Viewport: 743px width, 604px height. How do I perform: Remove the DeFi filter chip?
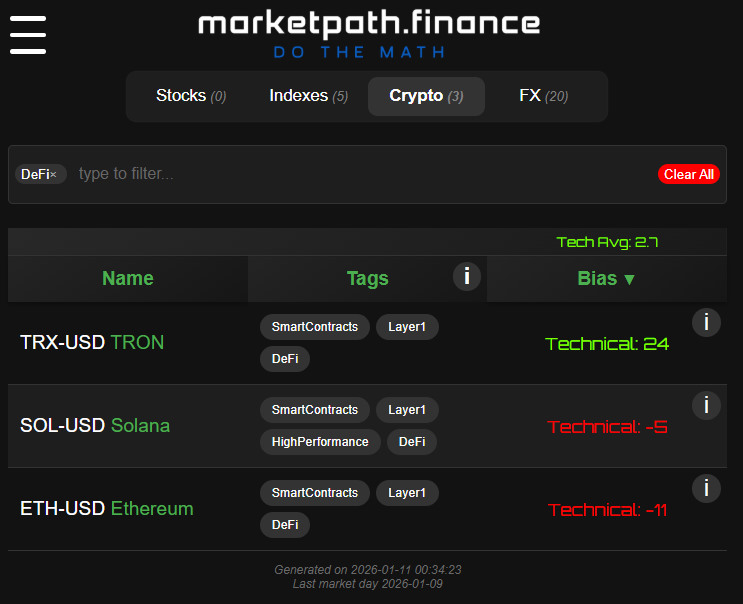coord(54,174)
